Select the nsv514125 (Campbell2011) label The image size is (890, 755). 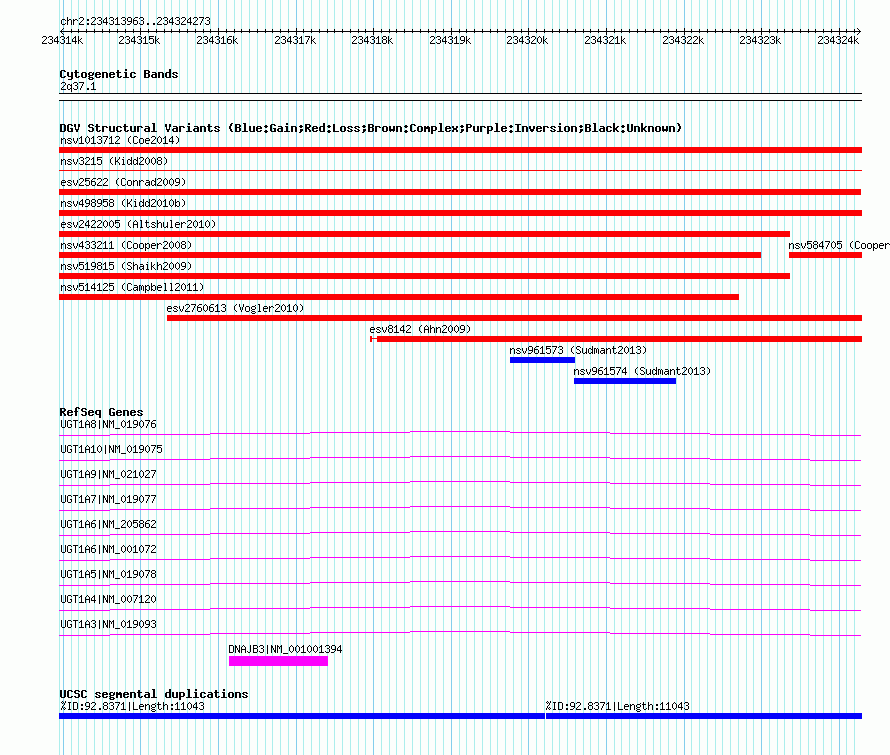coord(132,287)
